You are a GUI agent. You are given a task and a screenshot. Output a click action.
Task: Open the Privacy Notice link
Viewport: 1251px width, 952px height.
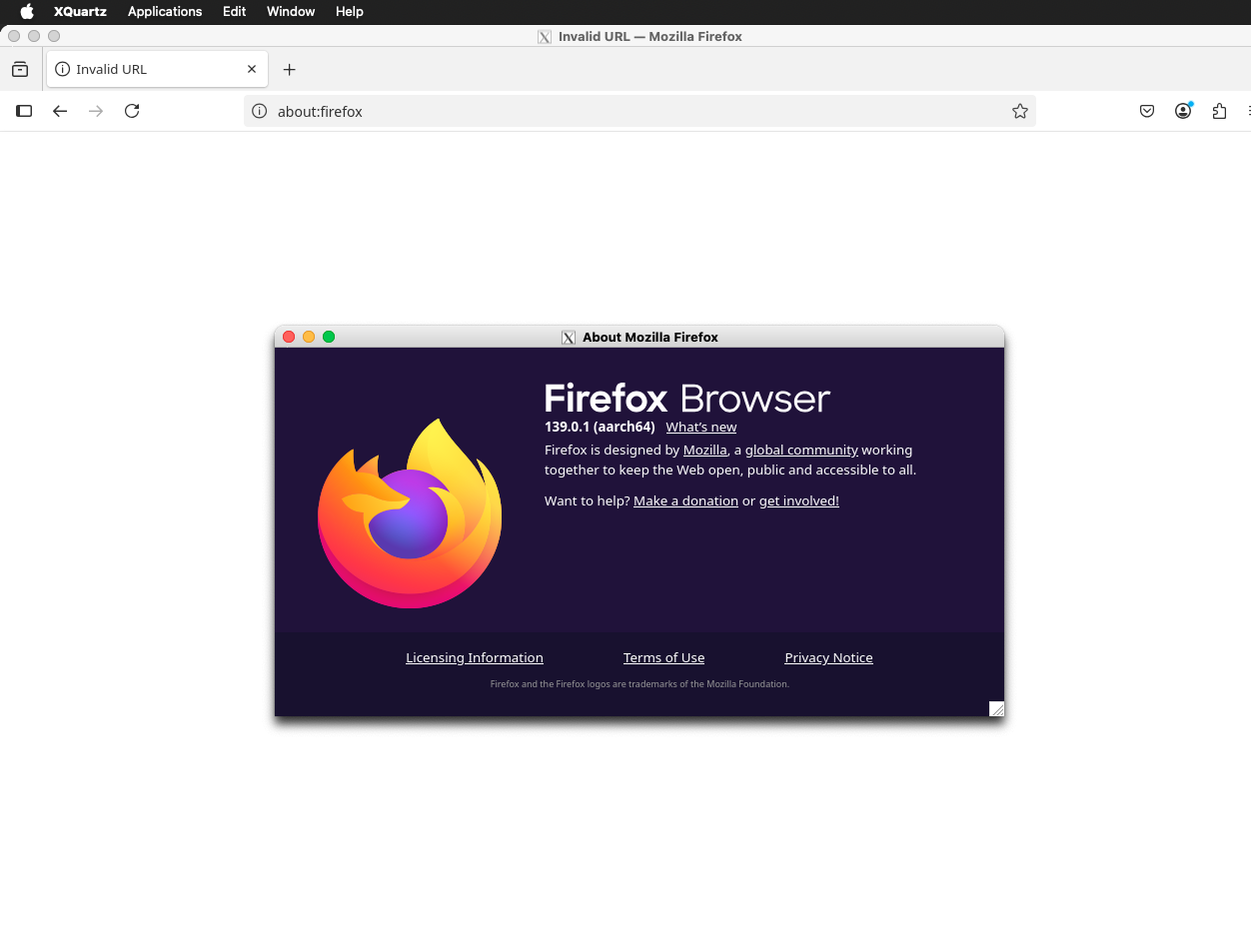(x=828, y=657)
